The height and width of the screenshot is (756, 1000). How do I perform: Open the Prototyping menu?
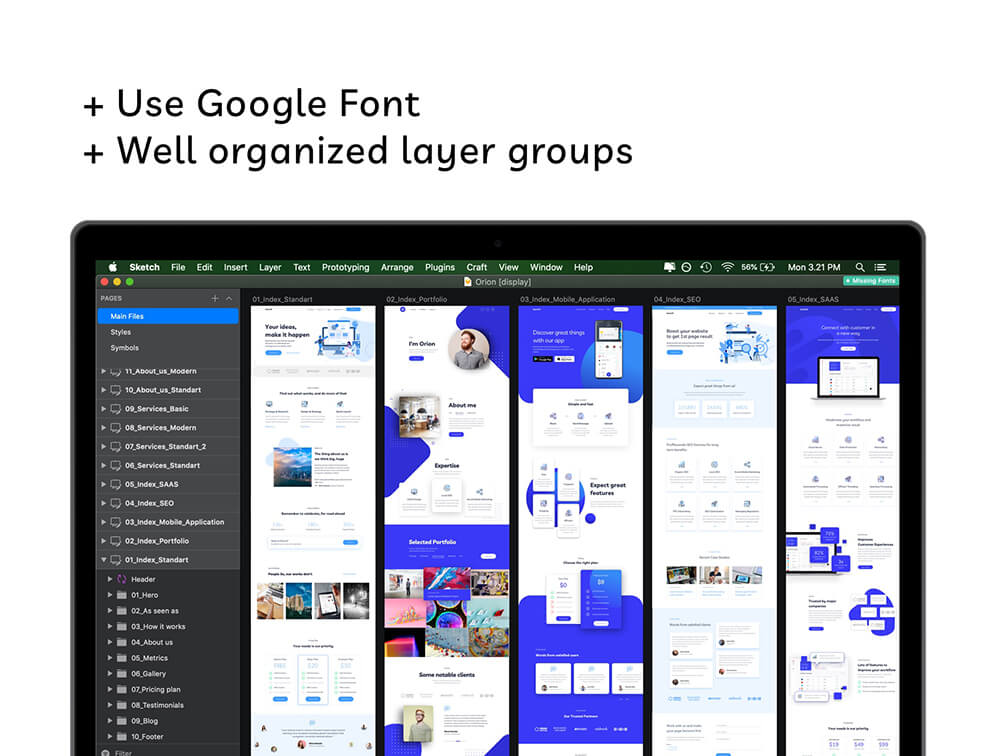click(x=345, y=267)
